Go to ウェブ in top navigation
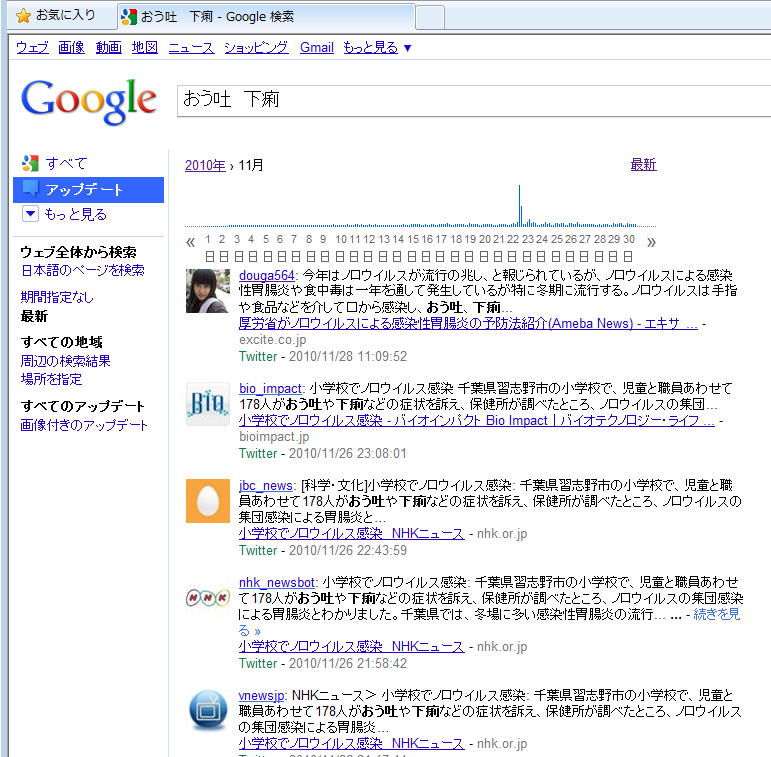The width and height of the screenshot is (771, 757). (32, 47)
